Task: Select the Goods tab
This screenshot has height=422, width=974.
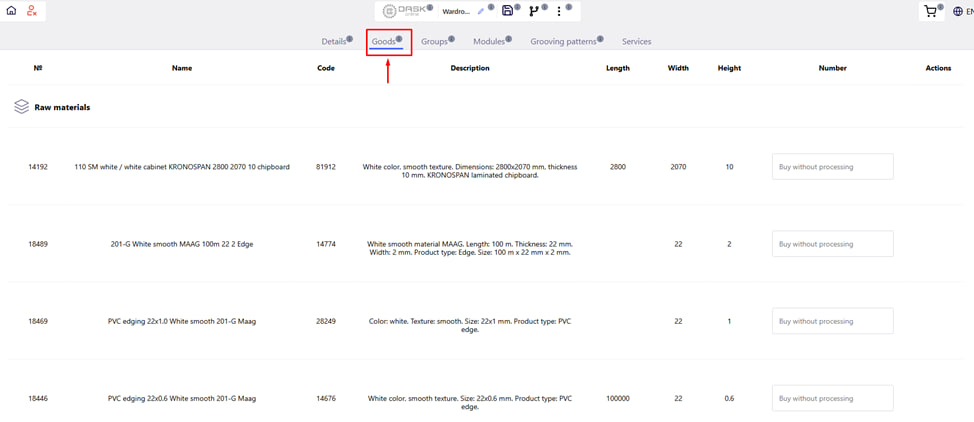Action: [384, 42]
